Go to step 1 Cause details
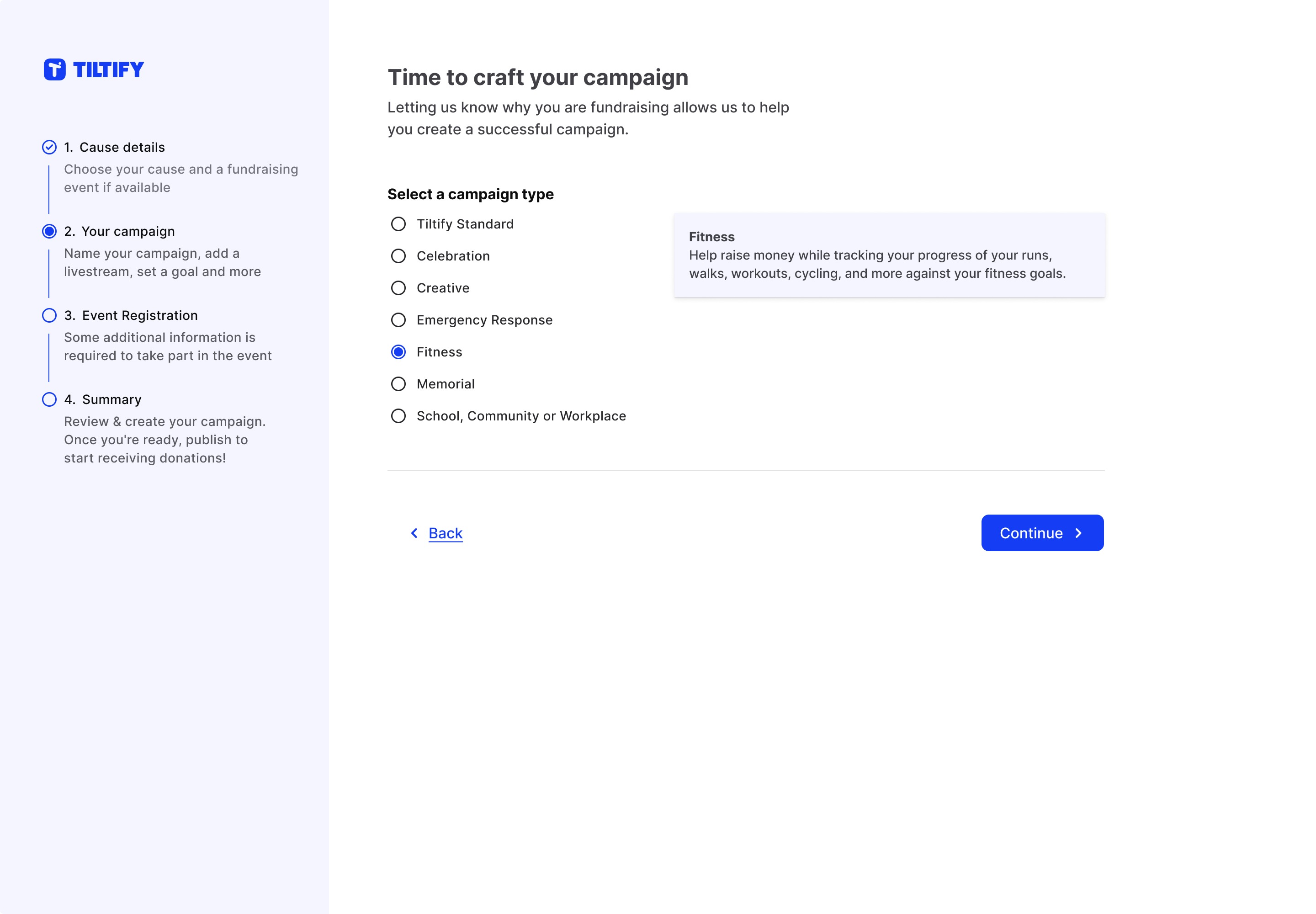The height and width of the screenshot is (914, 1316). click(x=115, y=147)
